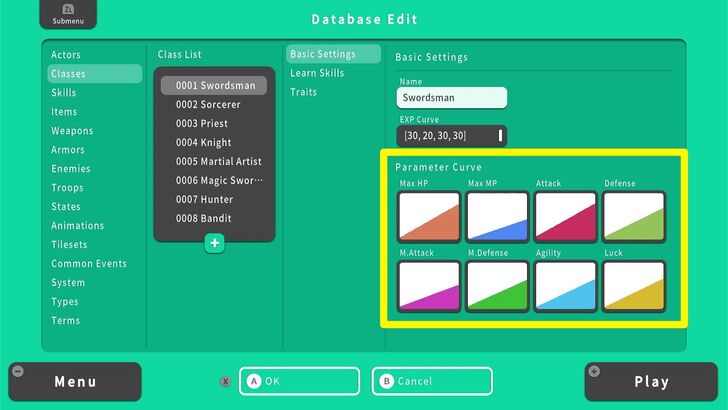
Task: Edit the class Name field
Action: tap(452, 98)
